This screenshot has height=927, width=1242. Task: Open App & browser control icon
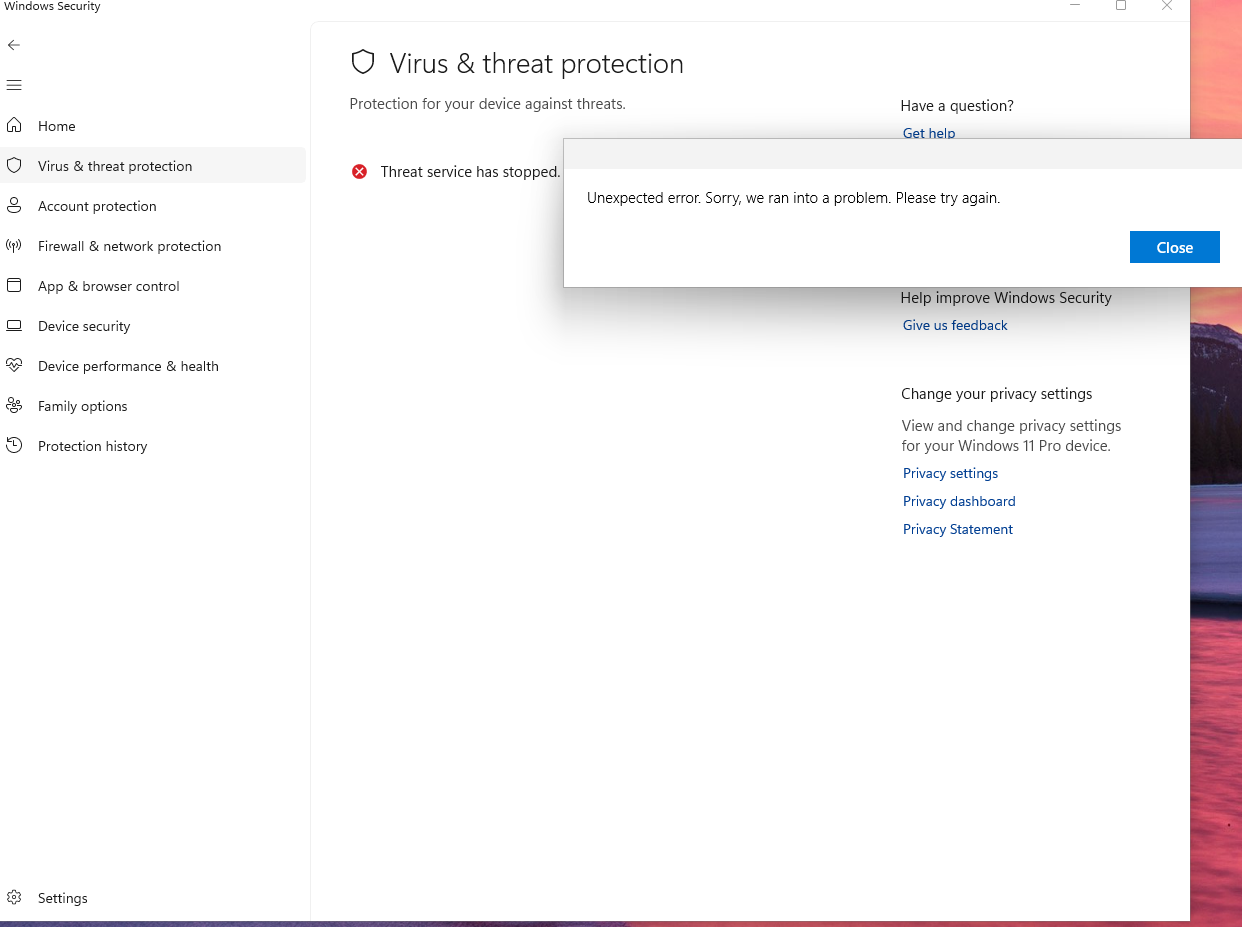click(14, 285)
